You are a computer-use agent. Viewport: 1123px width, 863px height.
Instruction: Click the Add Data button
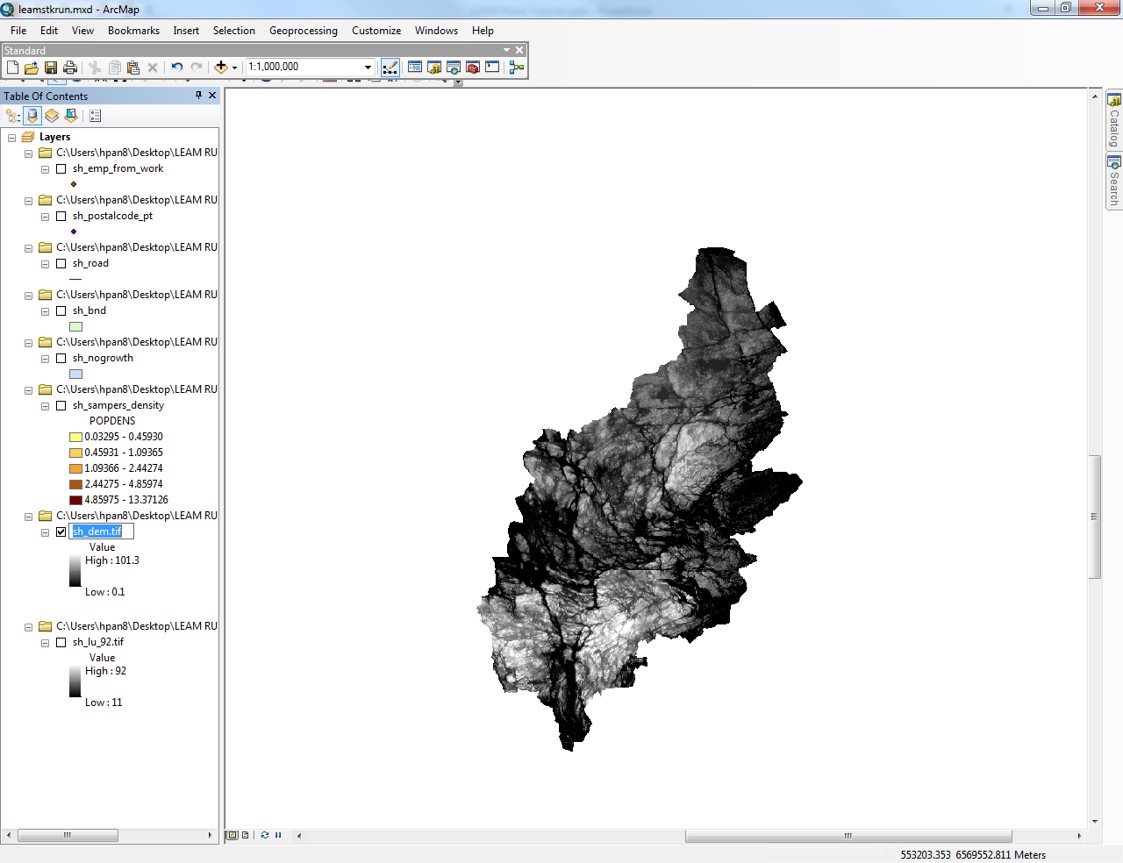(221, 67)
